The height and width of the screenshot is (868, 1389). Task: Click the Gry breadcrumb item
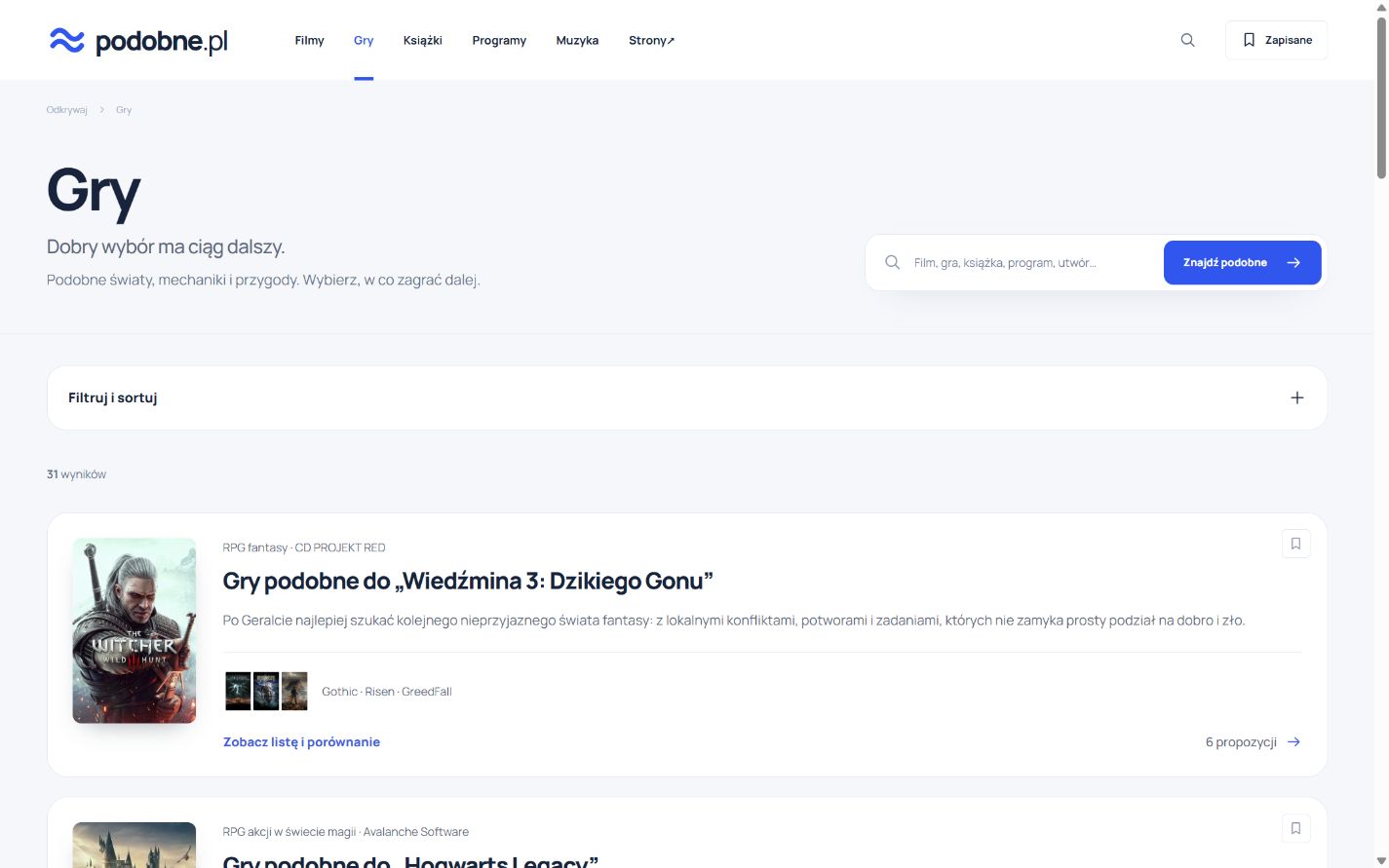tap(124, 110)
